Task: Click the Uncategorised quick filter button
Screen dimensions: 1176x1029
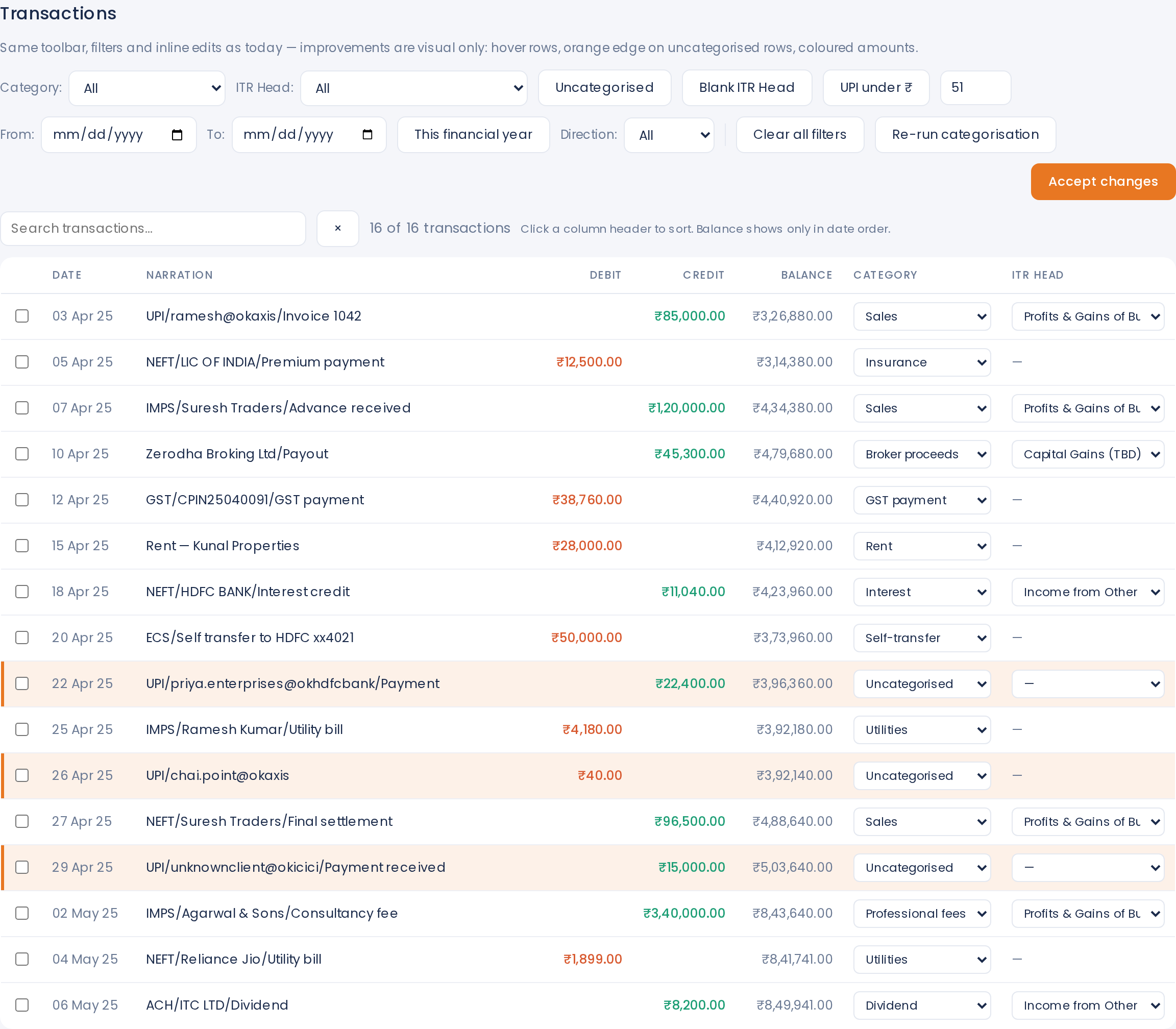Action: tap(605, 88)
